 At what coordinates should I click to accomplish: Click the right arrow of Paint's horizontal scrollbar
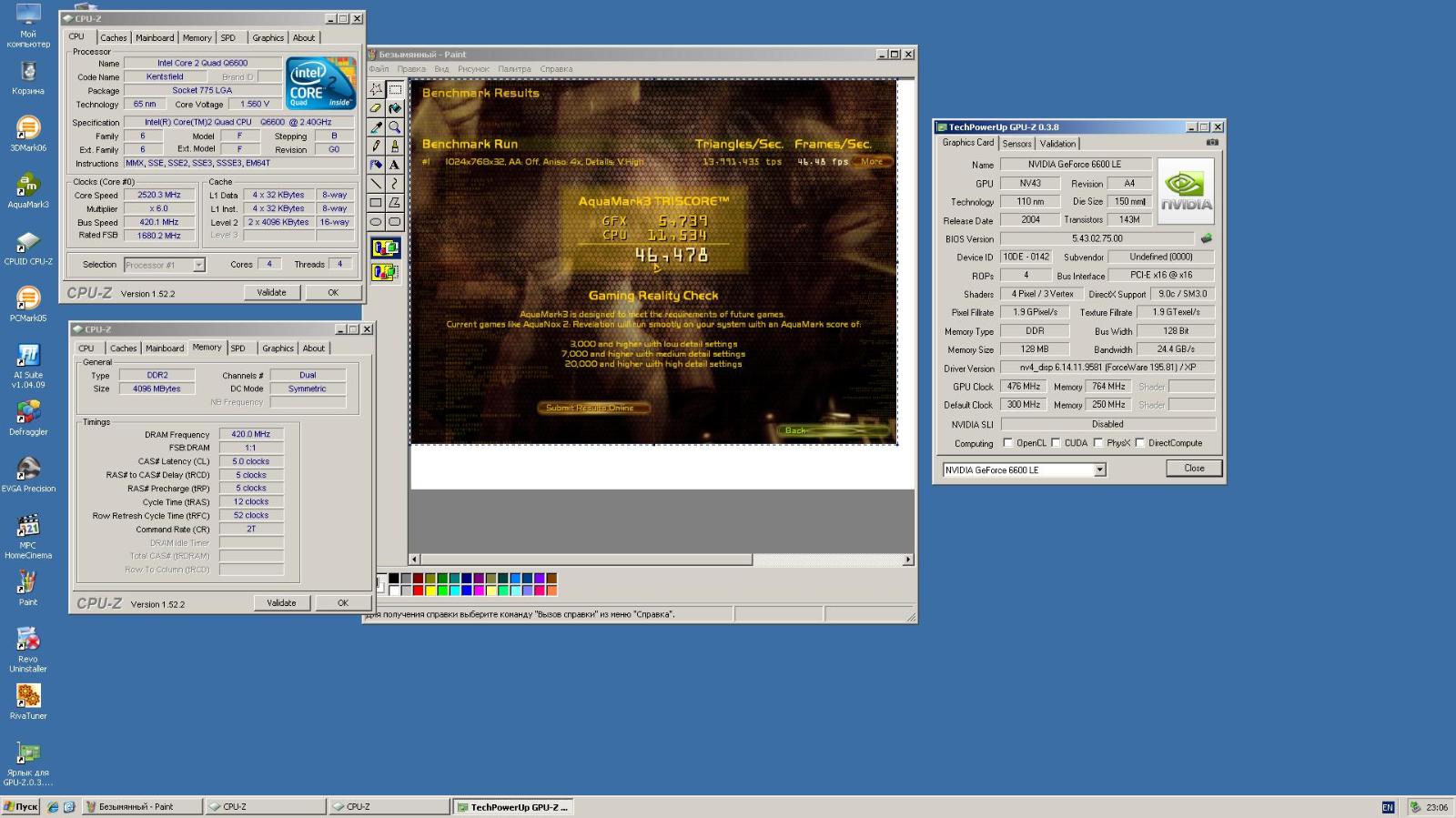(x=907, y=560)
